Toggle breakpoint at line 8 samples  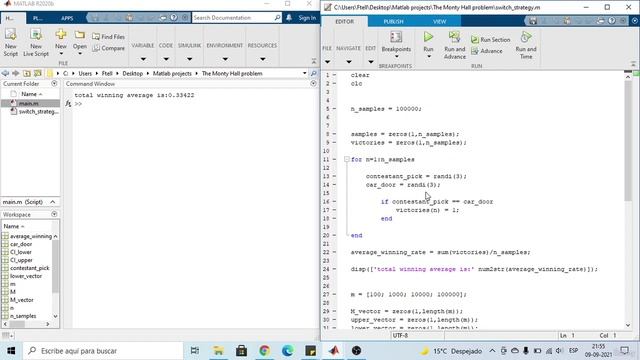click(x=334, y=134)
